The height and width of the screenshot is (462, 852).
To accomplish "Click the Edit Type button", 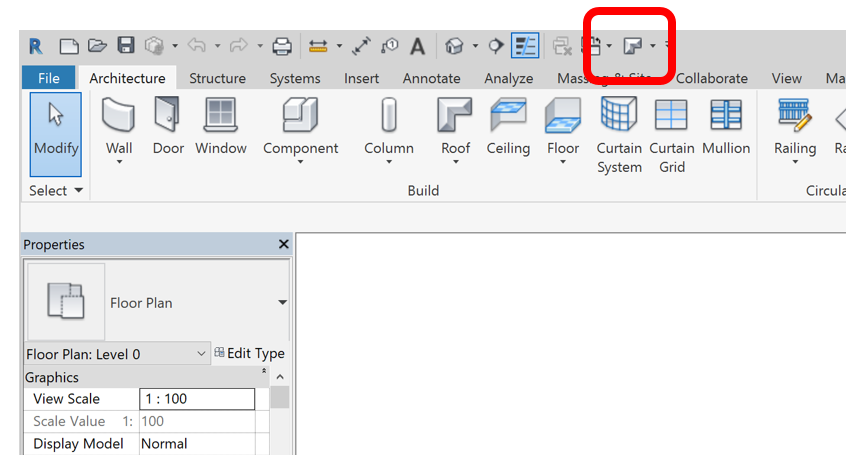I will tap(249, 354).
